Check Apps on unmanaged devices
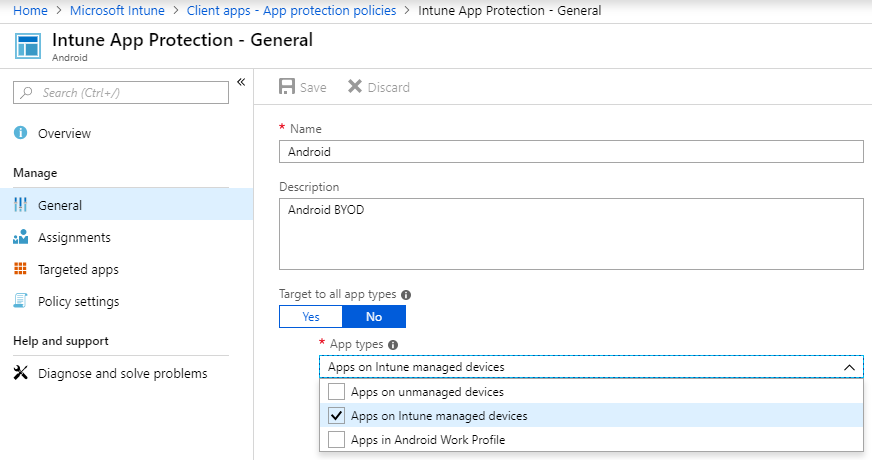 [x=337, y=392]
